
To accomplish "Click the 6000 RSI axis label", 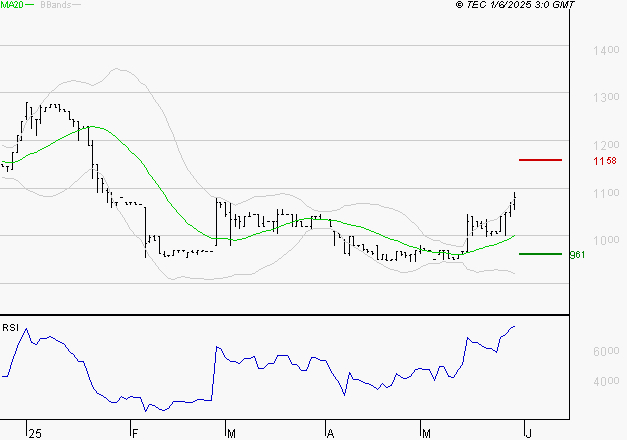I will tap(603, 352).
